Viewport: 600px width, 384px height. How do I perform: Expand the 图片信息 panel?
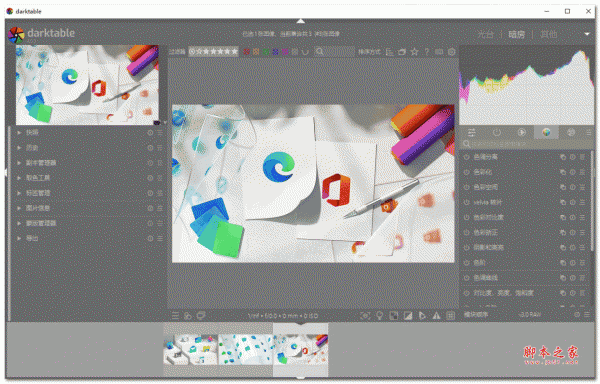[19, 208]
